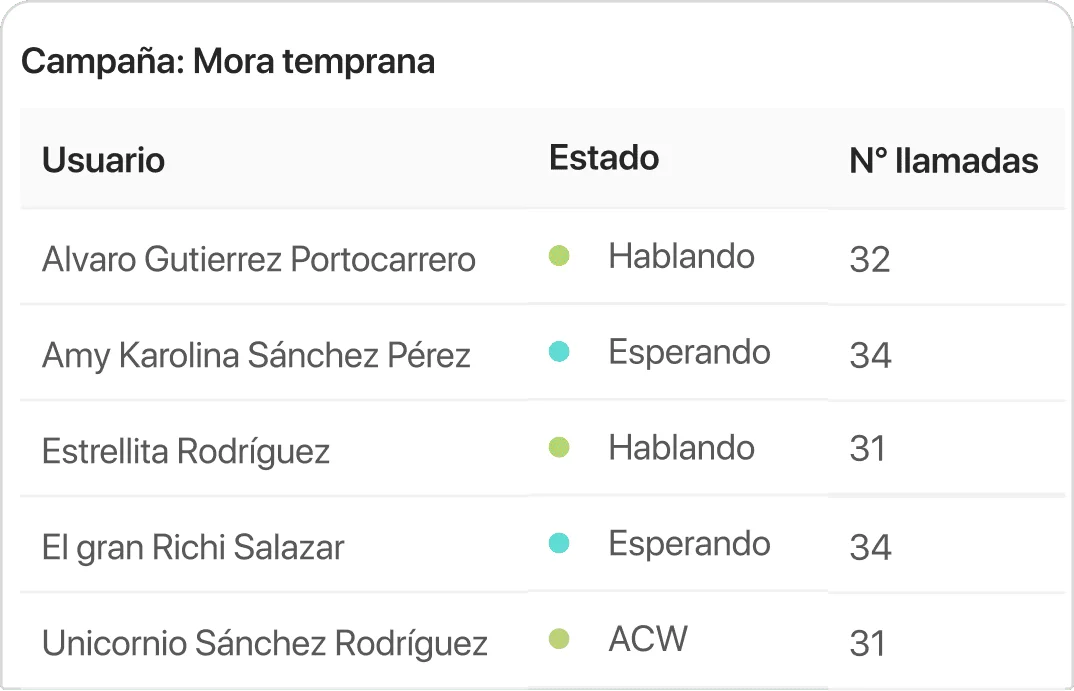Click teal status dot for Amy Karolina
1074x691 pixels.
[x=559, y=352]
